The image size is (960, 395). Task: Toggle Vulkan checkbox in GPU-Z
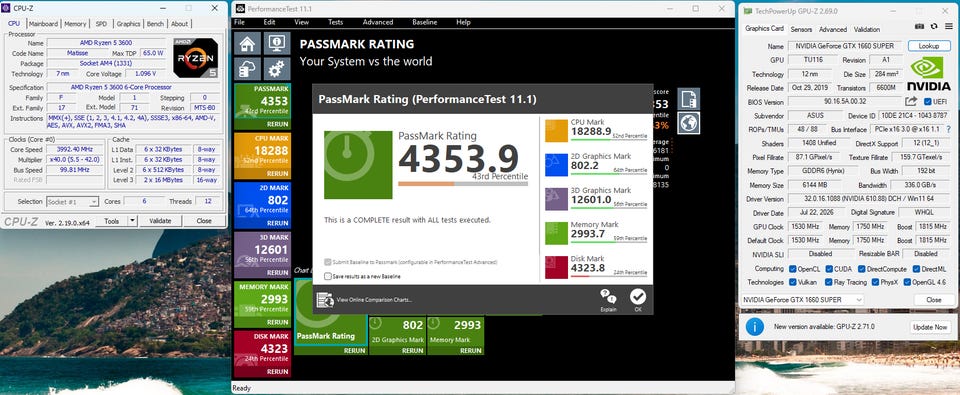tap(793, 282)
